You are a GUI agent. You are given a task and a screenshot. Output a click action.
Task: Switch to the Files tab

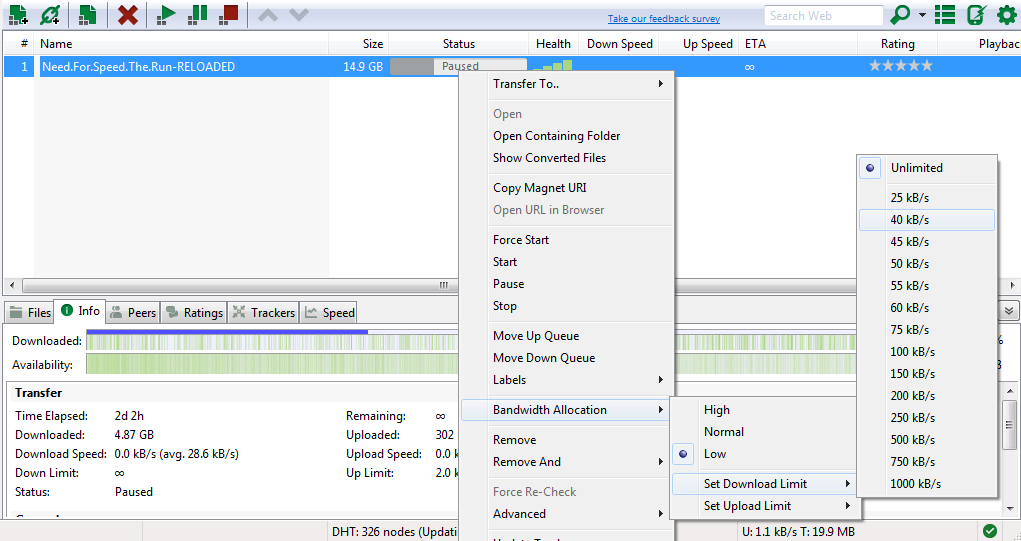point(30,312)
